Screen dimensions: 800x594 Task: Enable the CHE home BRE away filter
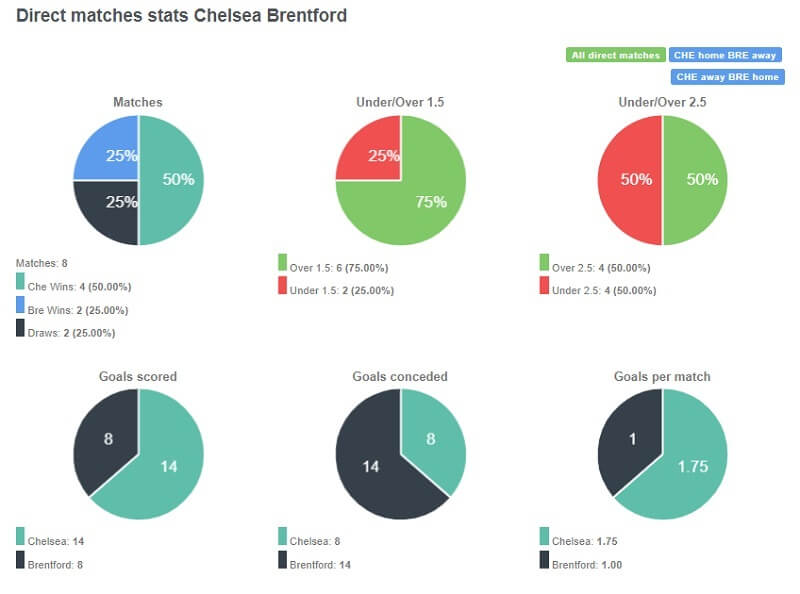(x=726, y=54)
